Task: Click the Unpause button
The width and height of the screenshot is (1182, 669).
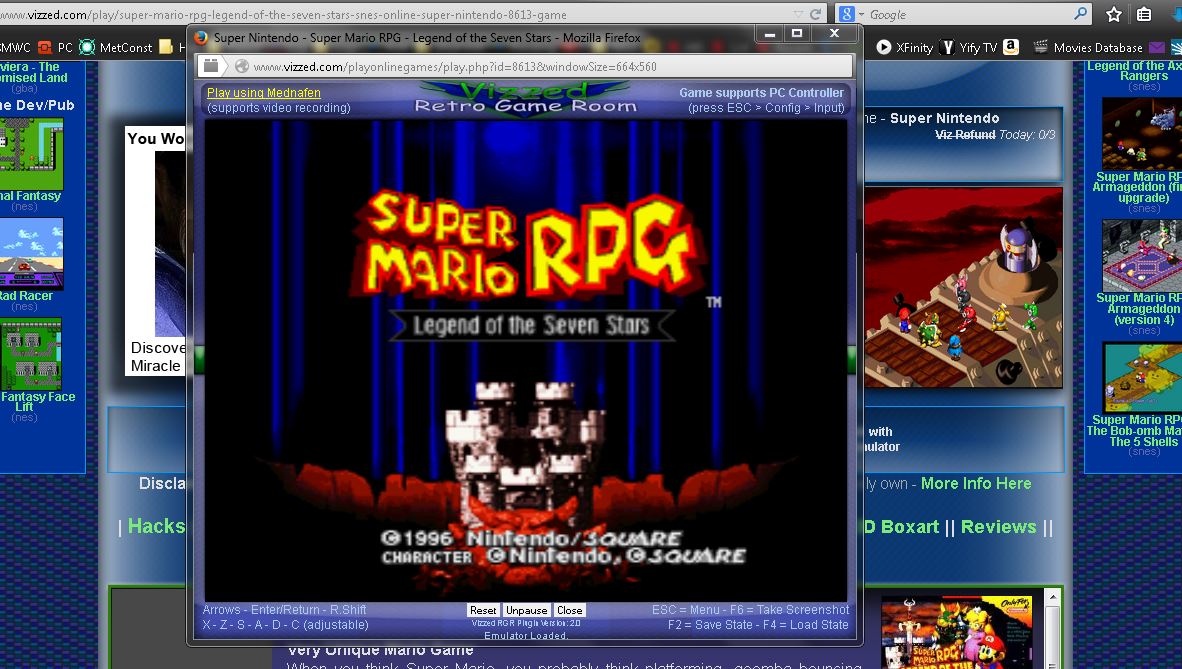Action: click(526, 610)
